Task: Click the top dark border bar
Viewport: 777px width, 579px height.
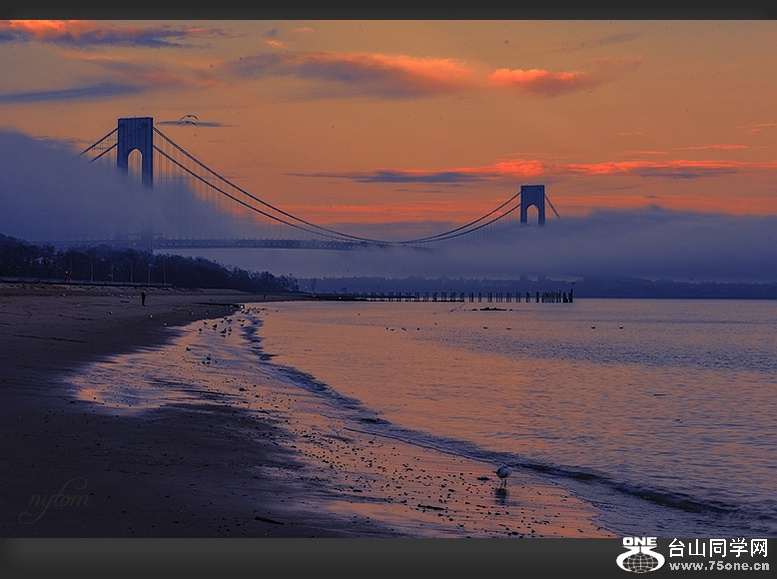Action: point(388,9)
